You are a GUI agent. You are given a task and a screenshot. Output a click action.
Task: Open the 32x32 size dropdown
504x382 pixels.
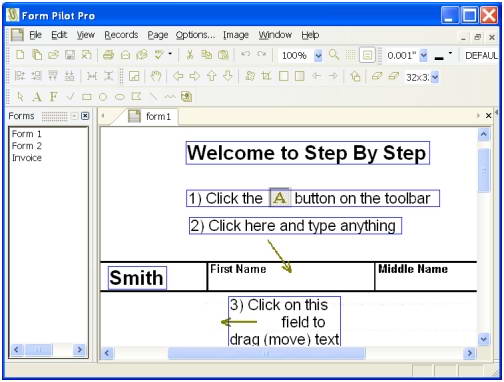pos(435,77)
